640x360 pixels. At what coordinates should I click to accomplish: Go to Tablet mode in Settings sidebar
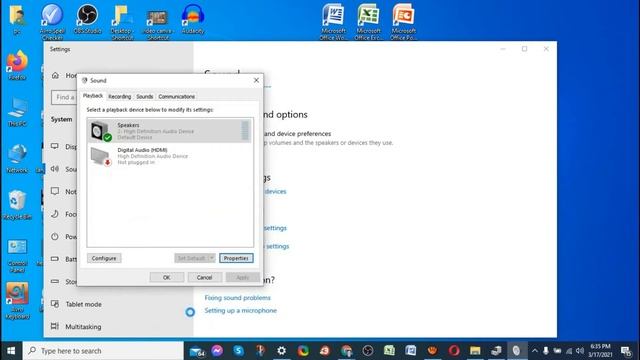tap(83, 304)
